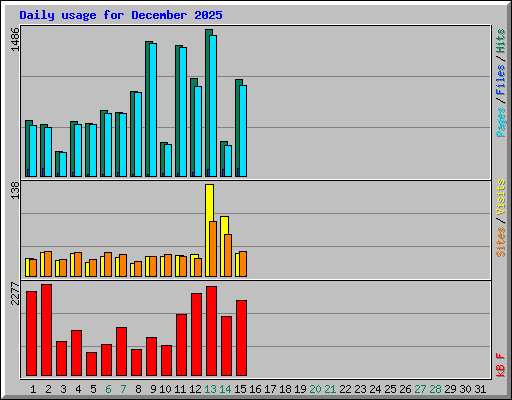Screen dimensions: 512x400
Task: Click day 15 on the x-axis
Action: (x=240, y=389)
